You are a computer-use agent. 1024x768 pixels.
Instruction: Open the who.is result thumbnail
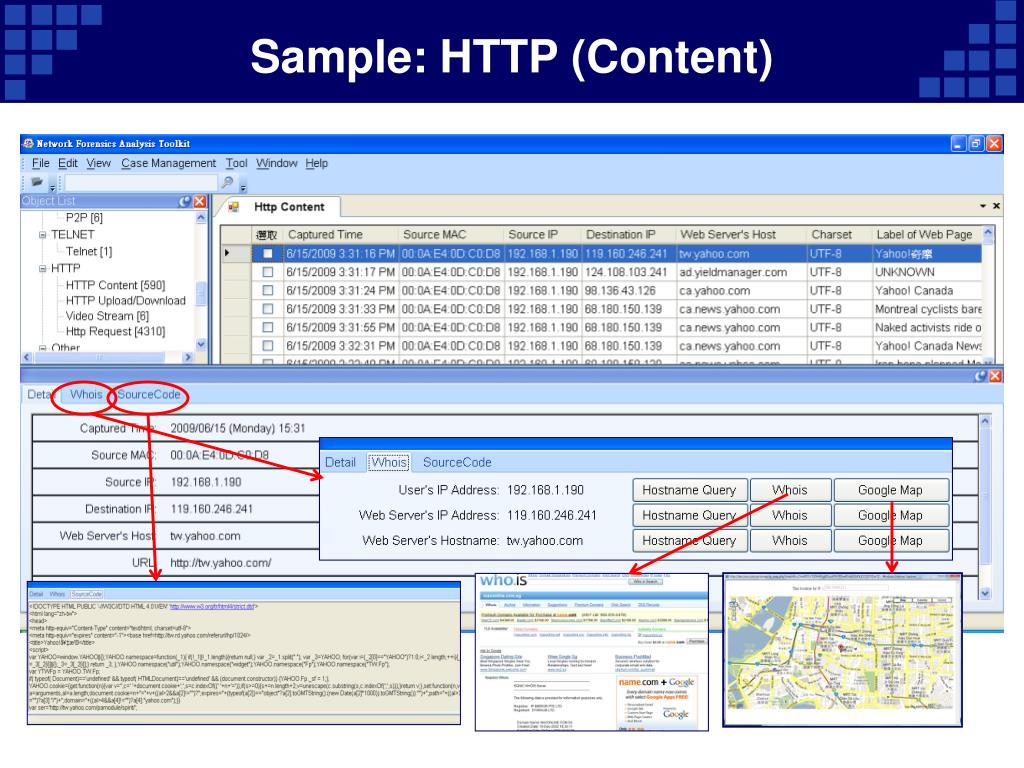592,652
